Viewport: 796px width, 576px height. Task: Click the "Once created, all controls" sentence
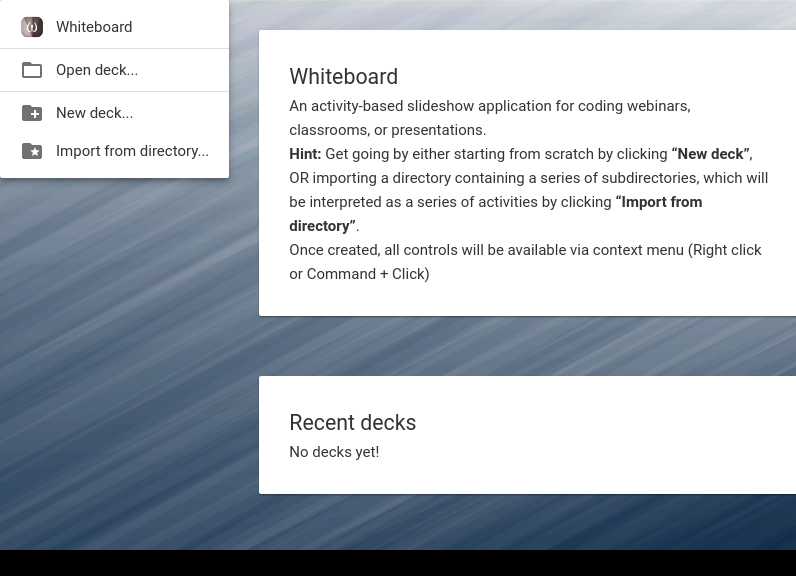point(525,250)
